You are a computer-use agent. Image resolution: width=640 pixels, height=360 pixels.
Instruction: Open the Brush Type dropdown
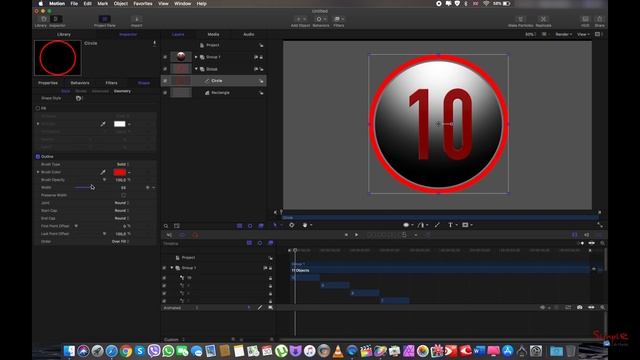123,164
